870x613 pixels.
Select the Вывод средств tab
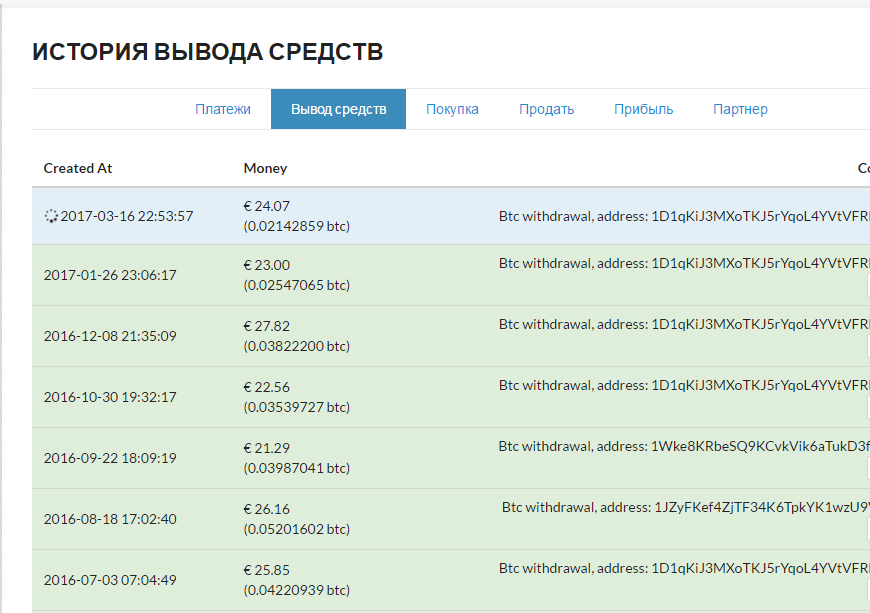tap(338, 109)
